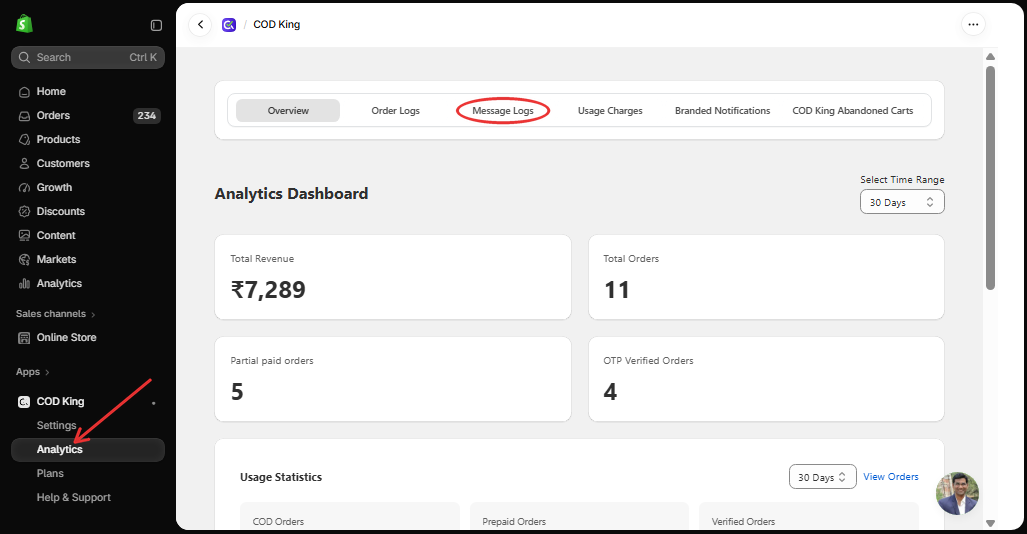The width and height of the screenshot is (1027, 534).
Task: Click the Prepaid Orders card label
Action: (514, 522)
